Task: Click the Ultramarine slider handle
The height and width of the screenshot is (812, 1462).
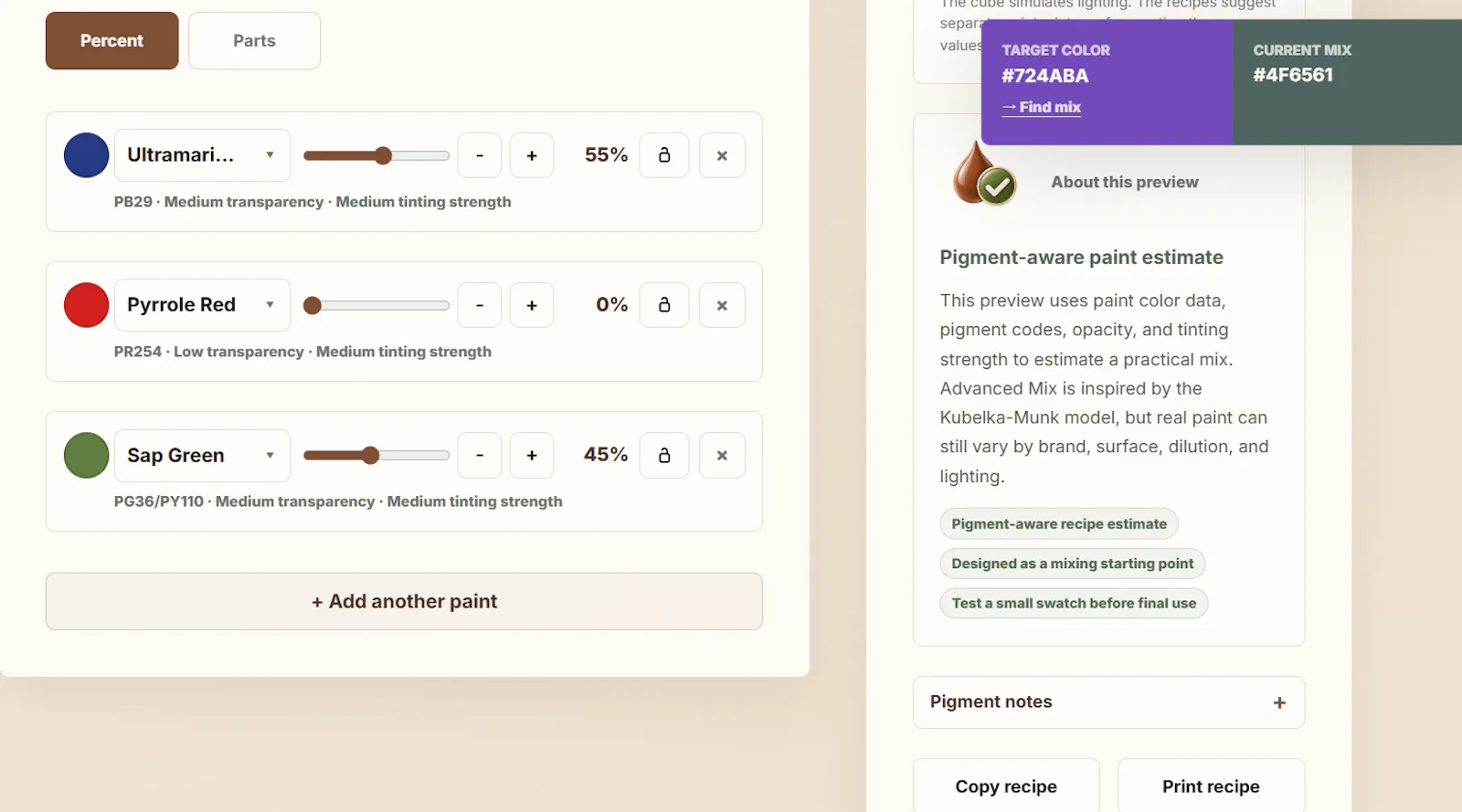Action: coord(383,155)
